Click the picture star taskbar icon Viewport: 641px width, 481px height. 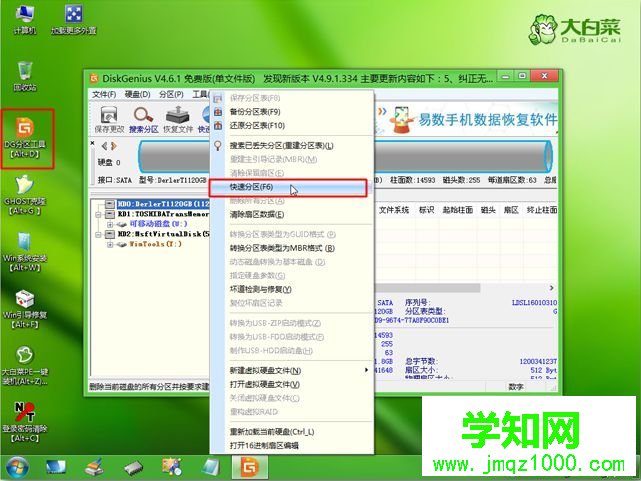tap(172, 467)
